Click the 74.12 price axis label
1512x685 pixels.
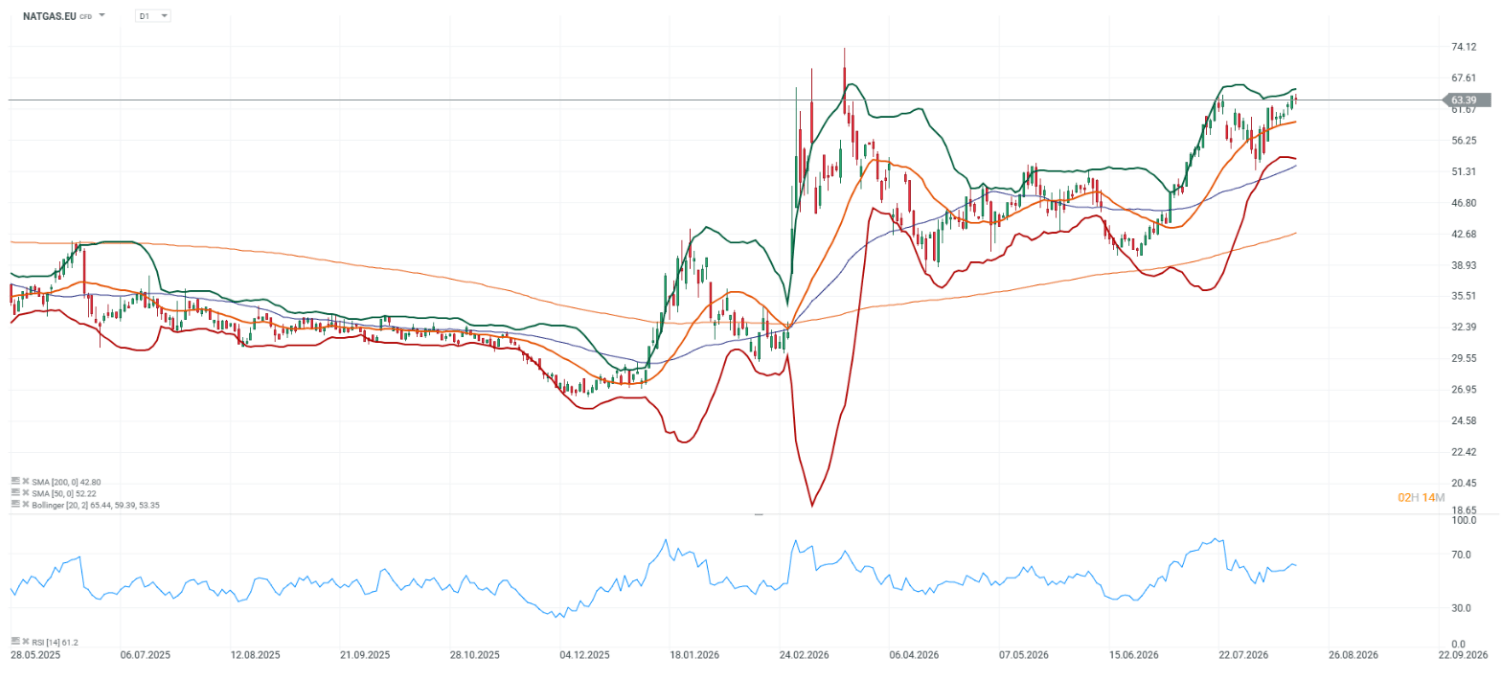click(x=1463, y=47)
